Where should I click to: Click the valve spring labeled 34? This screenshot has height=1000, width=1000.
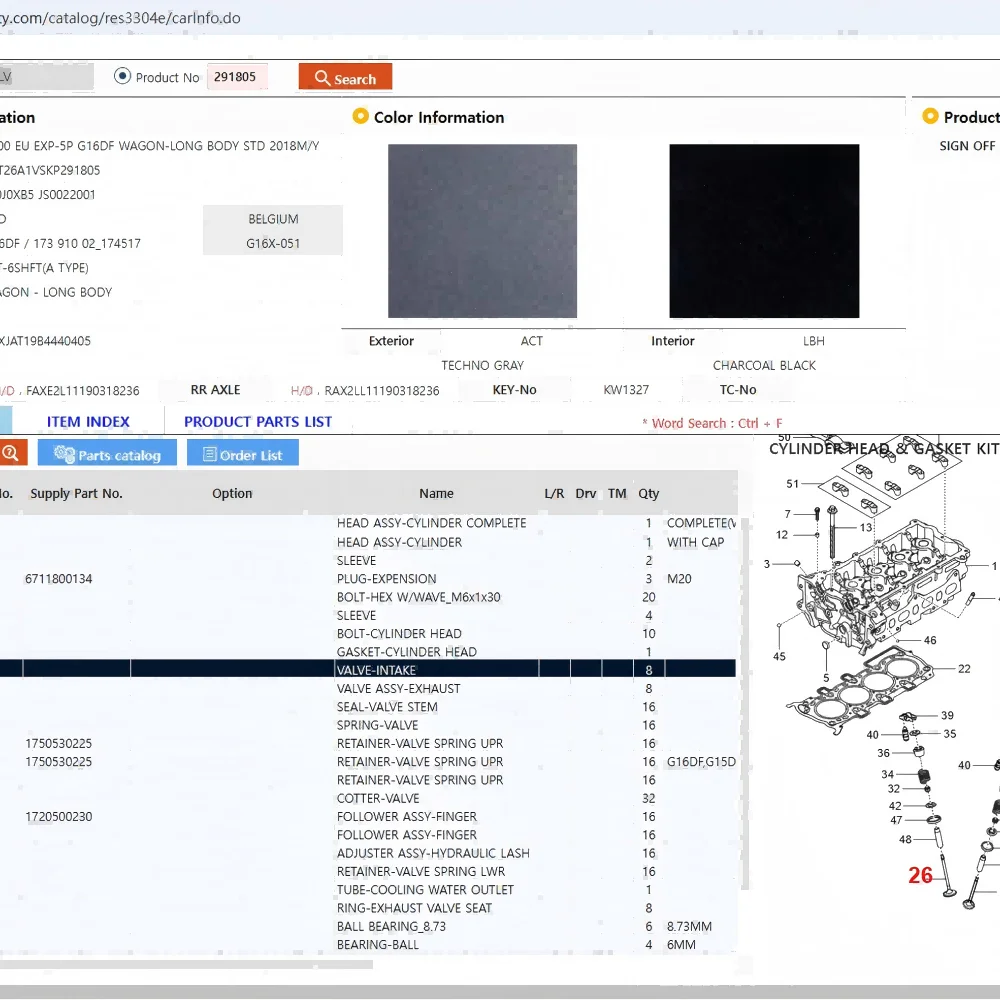924,777
